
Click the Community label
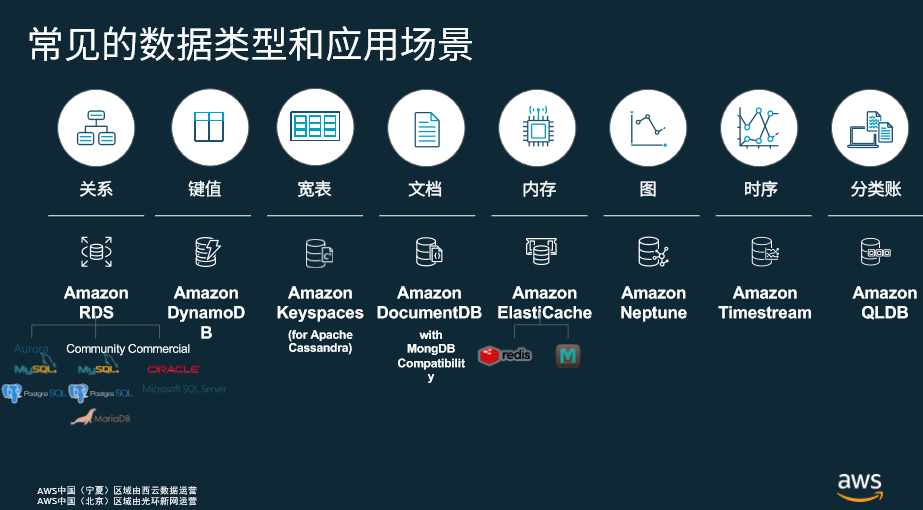[x=95, y=349]
